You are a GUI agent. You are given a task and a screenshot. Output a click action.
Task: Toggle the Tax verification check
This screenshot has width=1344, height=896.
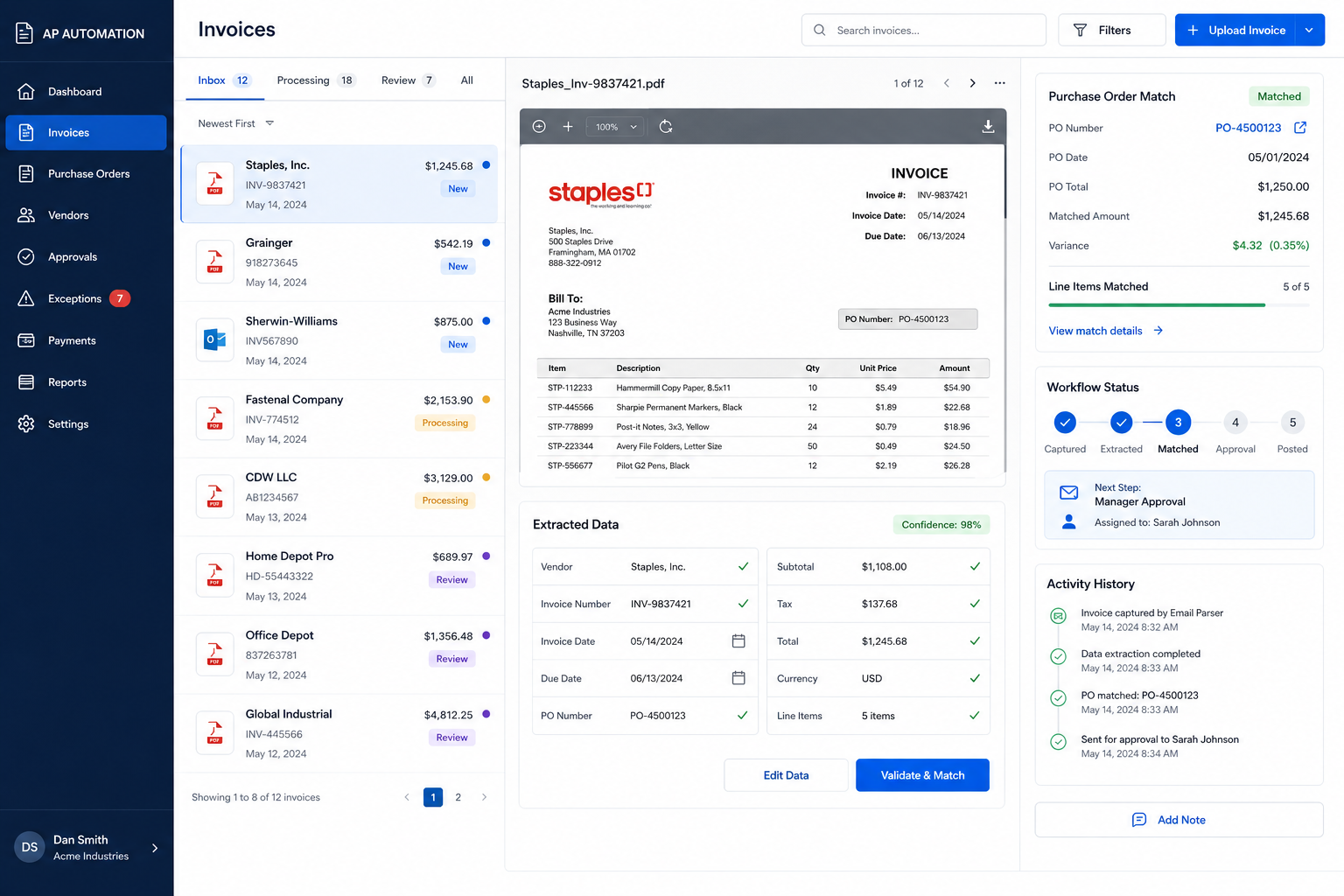coord(975,604)
